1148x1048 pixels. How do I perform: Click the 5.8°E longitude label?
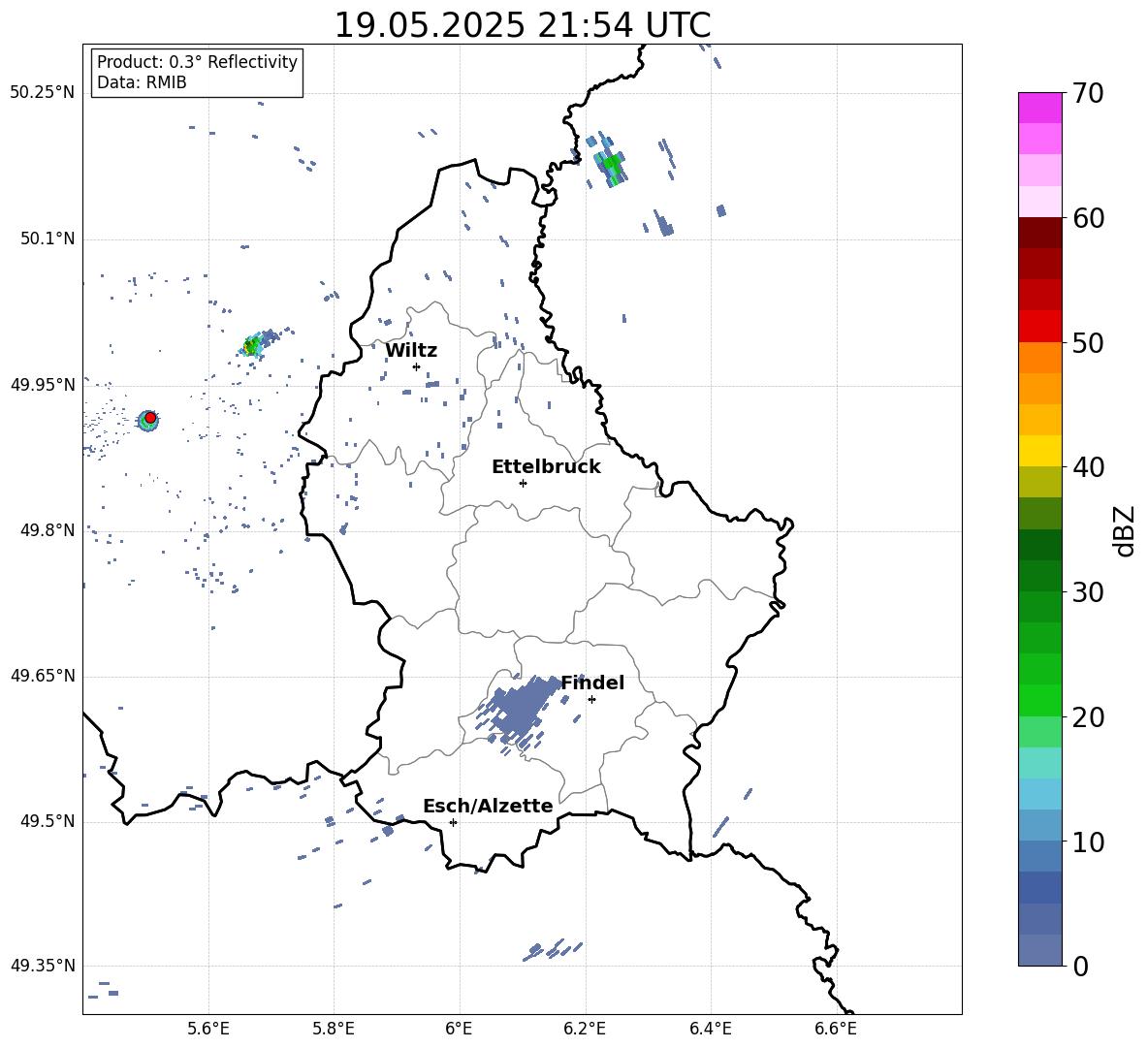[334, 1029]
